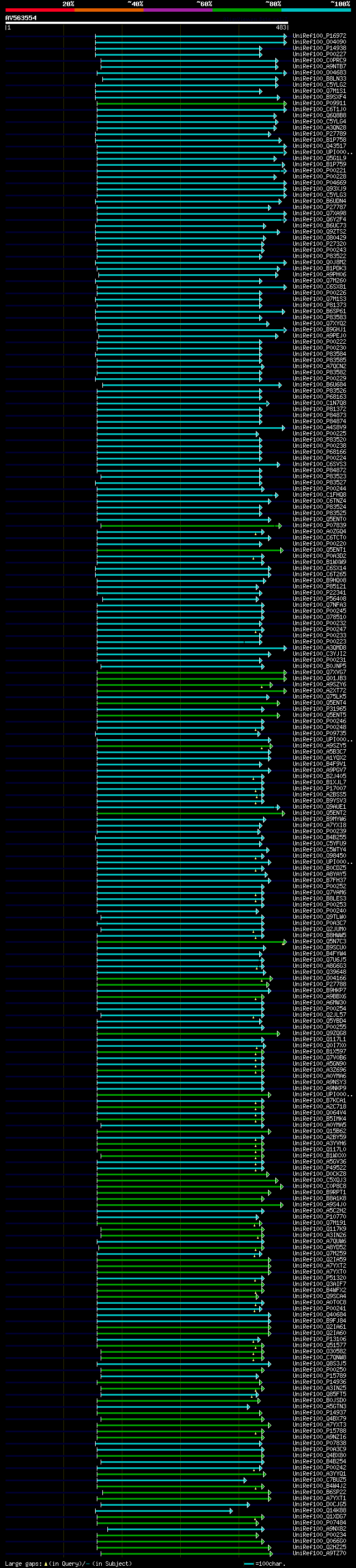Select the UniRef100_B6UDN4 label
The width and height of the screenshot is (356, 1568).
[319, 201]
